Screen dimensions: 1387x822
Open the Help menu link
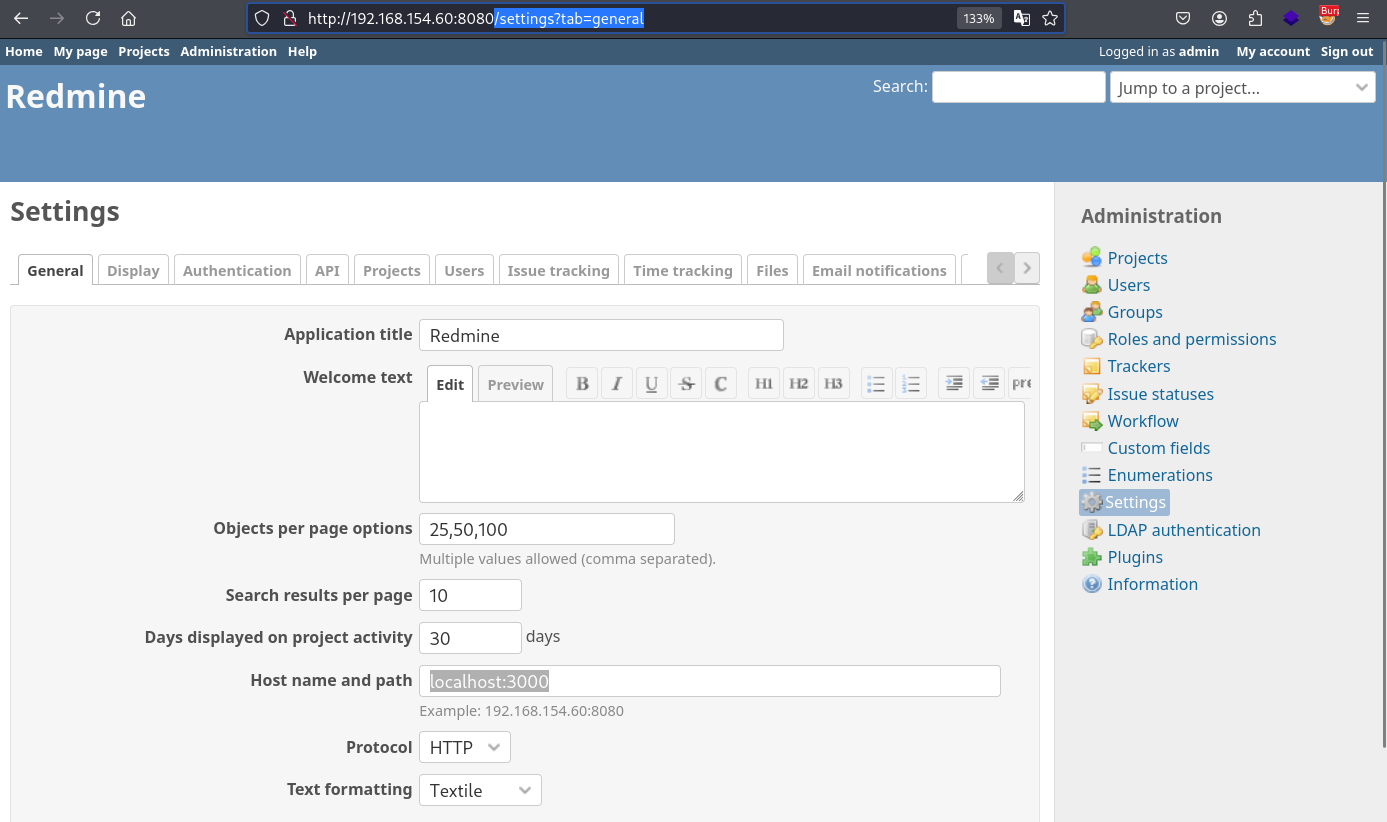point(302,51)
